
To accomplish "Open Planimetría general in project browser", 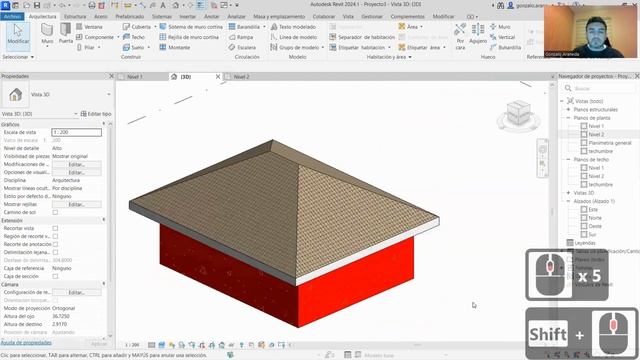I will 610,143.
